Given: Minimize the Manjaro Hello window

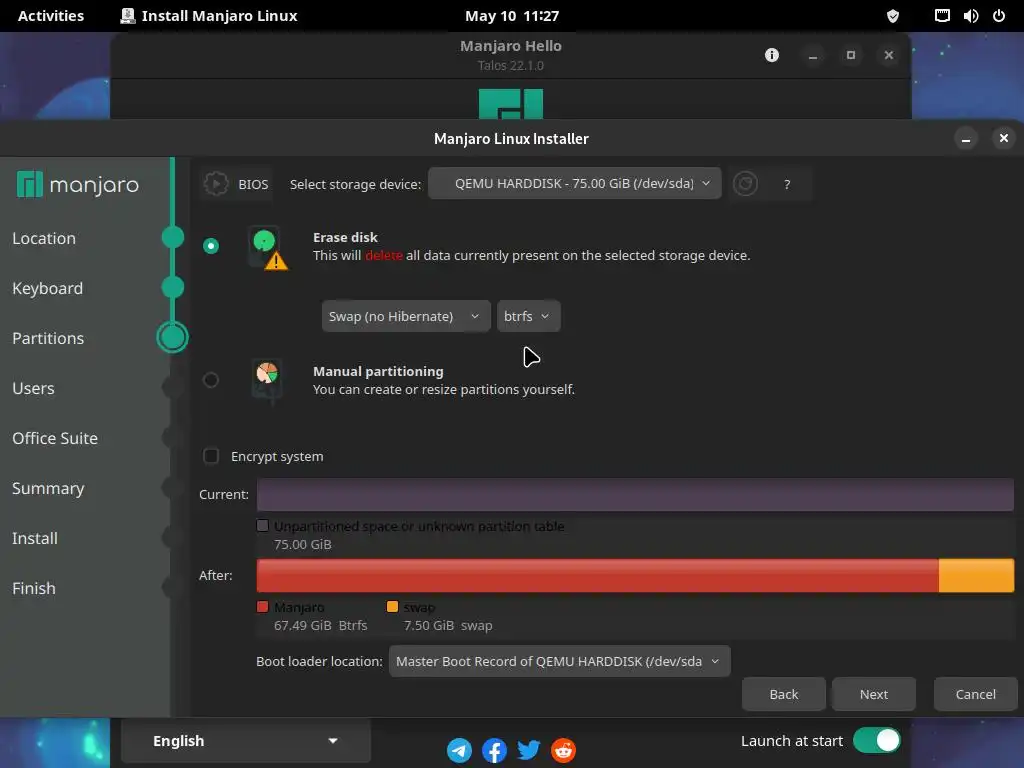Looking at the screenshot, I should click(813, 56).
